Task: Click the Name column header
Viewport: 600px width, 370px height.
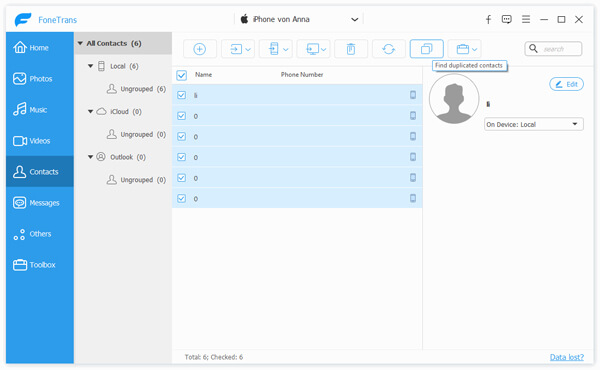Action: click(204, 75)
